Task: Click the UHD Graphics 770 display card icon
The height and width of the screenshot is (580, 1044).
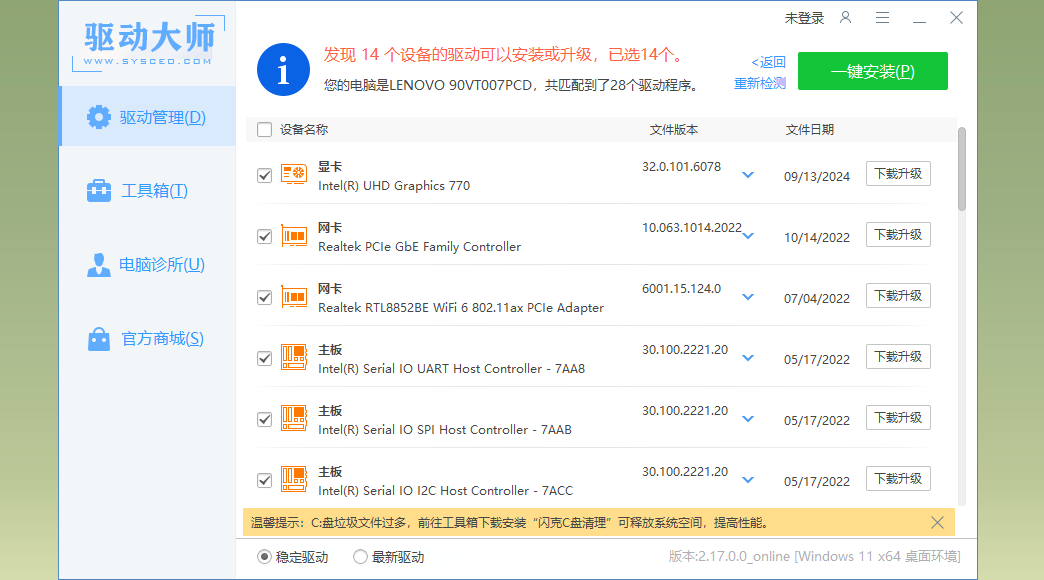Action: pos(294,175)
